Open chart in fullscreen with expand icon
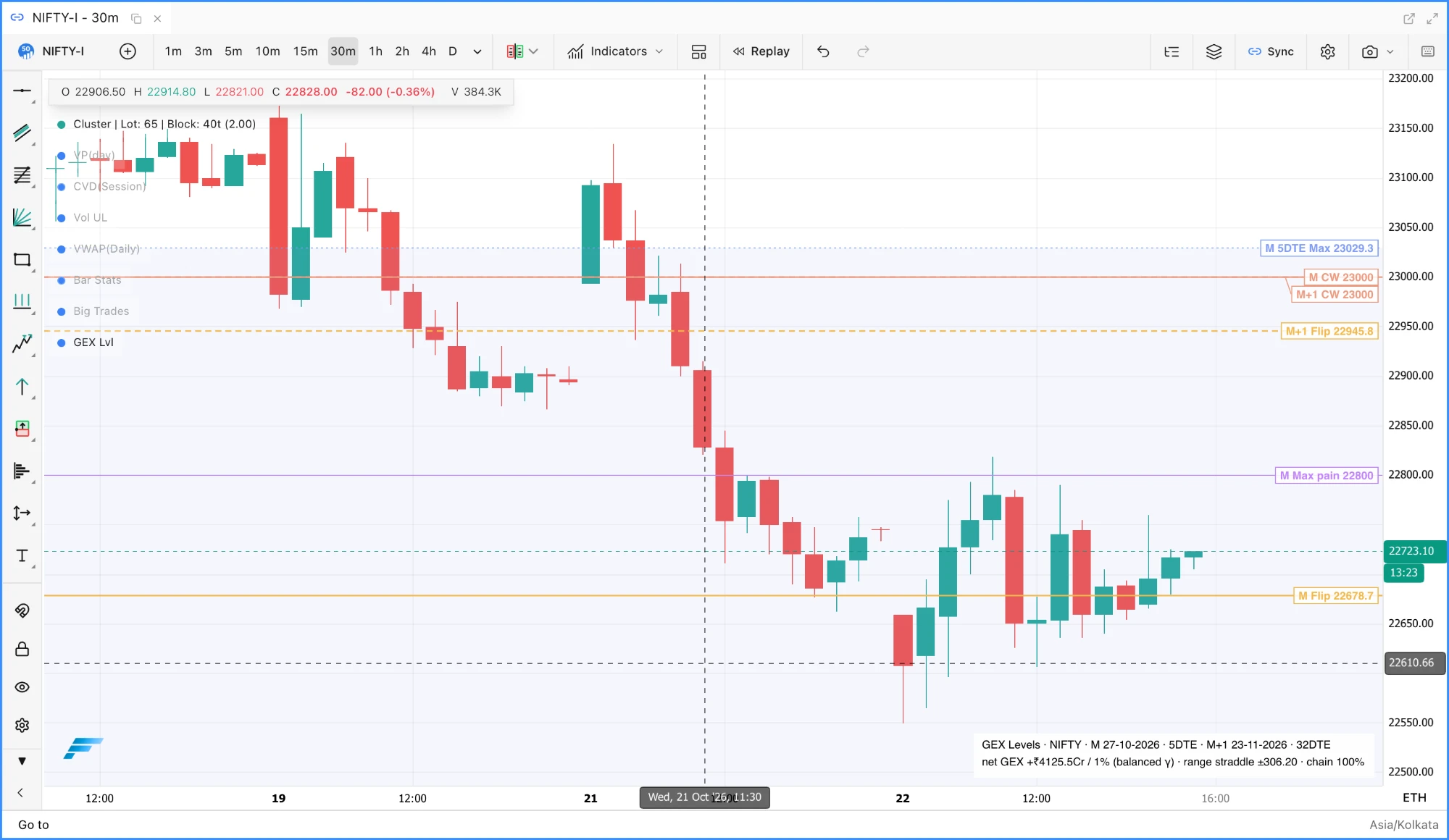Viewport: 1449px width, 840px height. tap(1432, 18)
